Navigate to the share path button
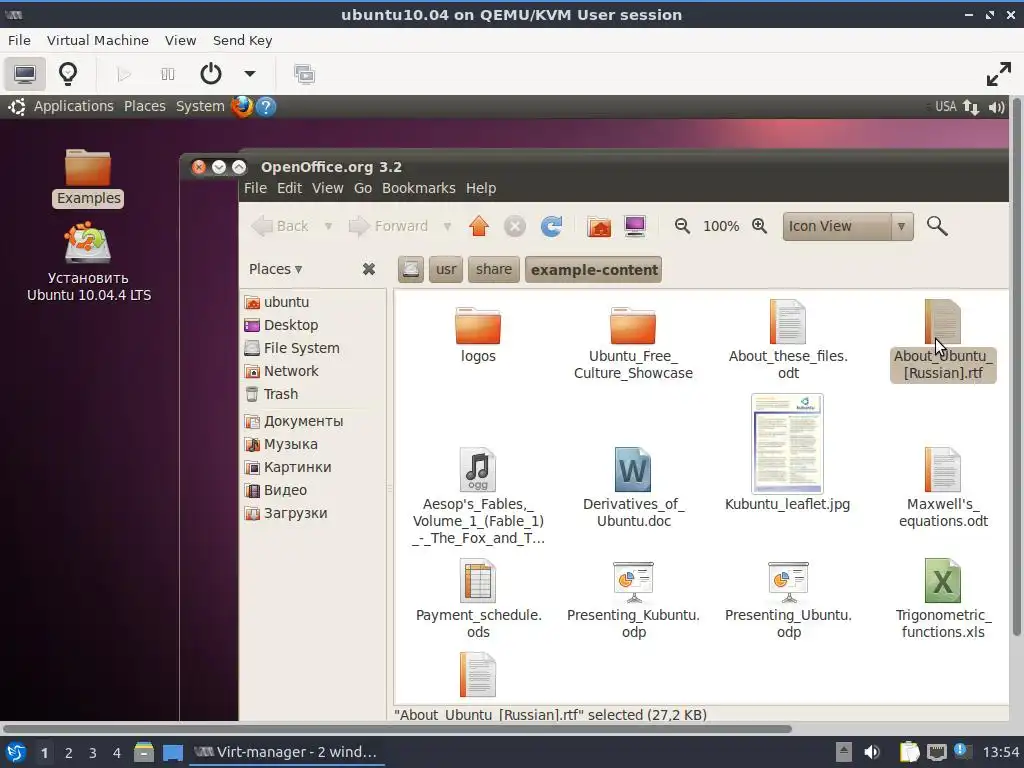 (494, 269)
